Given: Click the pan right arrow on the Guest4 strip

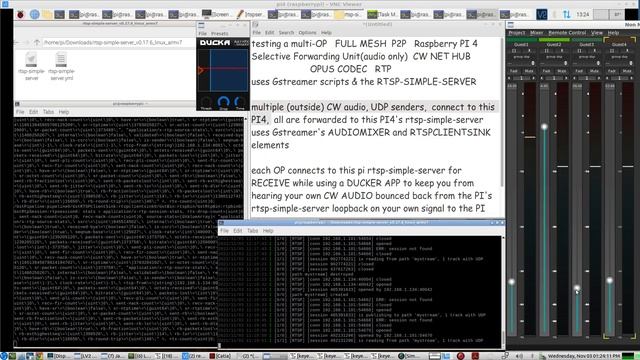Looking at the screenshot, I should (631, 78).
